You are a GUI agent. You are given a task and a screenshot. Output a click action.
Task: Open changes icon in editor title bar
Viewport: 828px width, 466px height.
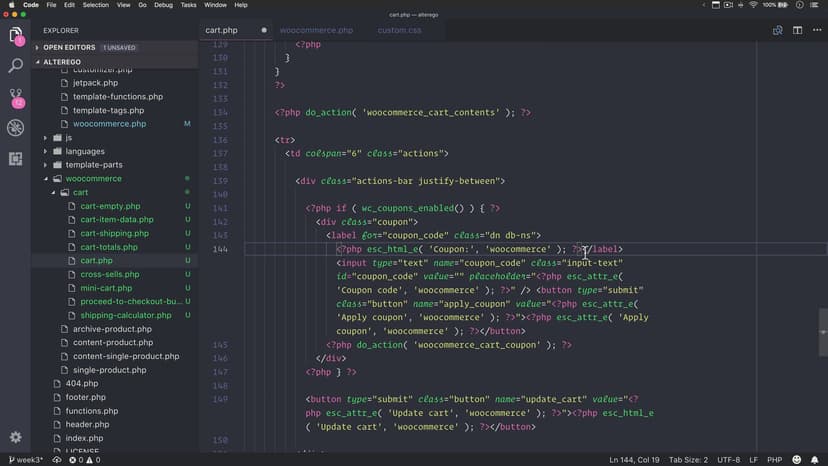click(x=777, y=30)
